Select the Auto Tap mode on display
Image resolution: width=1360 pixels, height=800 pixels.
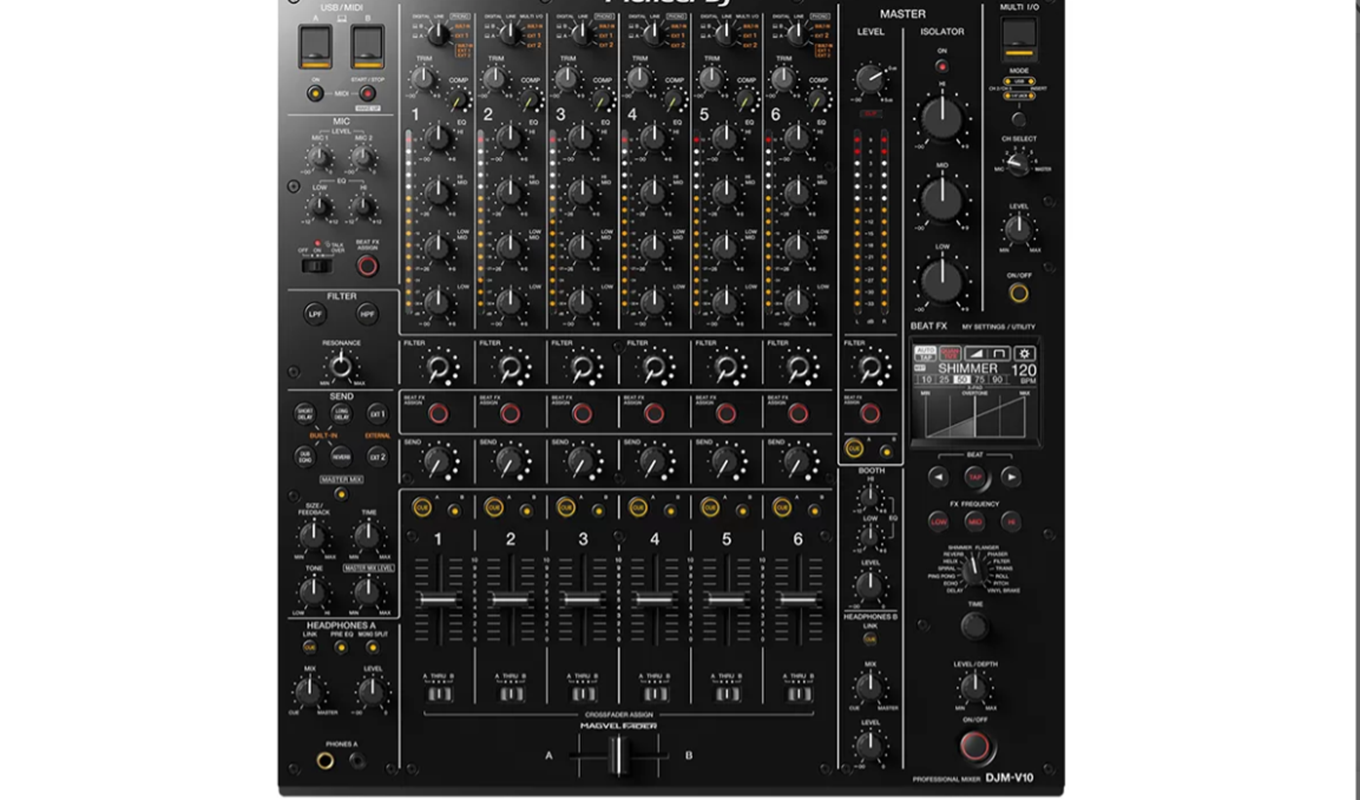pos(924,354)
